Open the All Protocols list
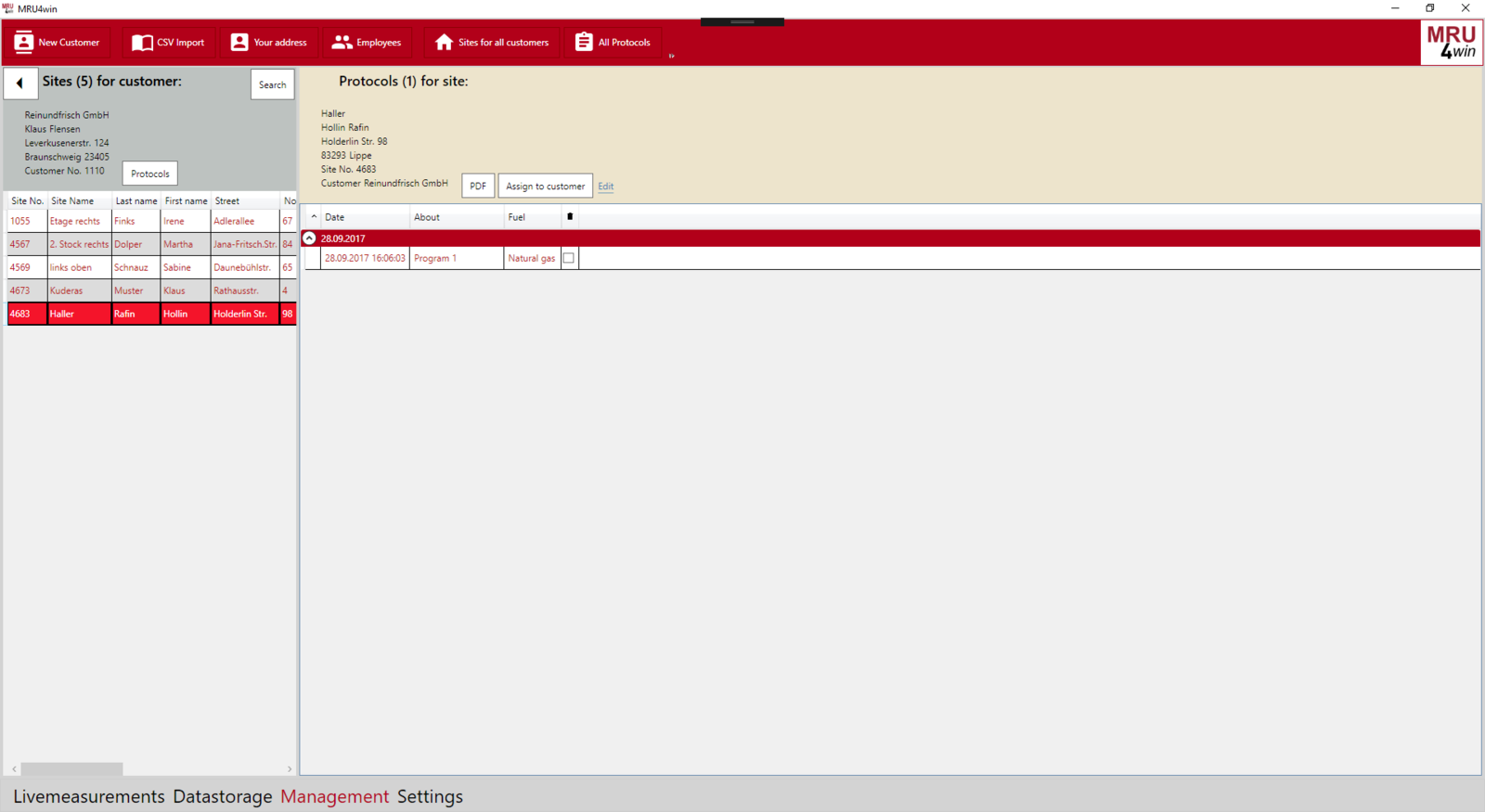 click(613, 43)
